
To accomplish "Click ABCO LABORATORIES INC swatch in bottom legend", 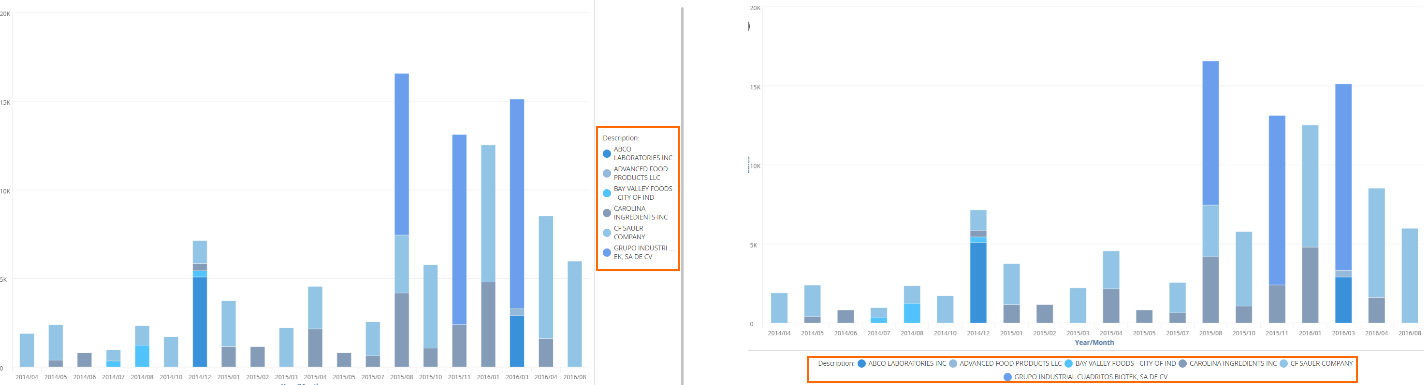I will 862,364.
